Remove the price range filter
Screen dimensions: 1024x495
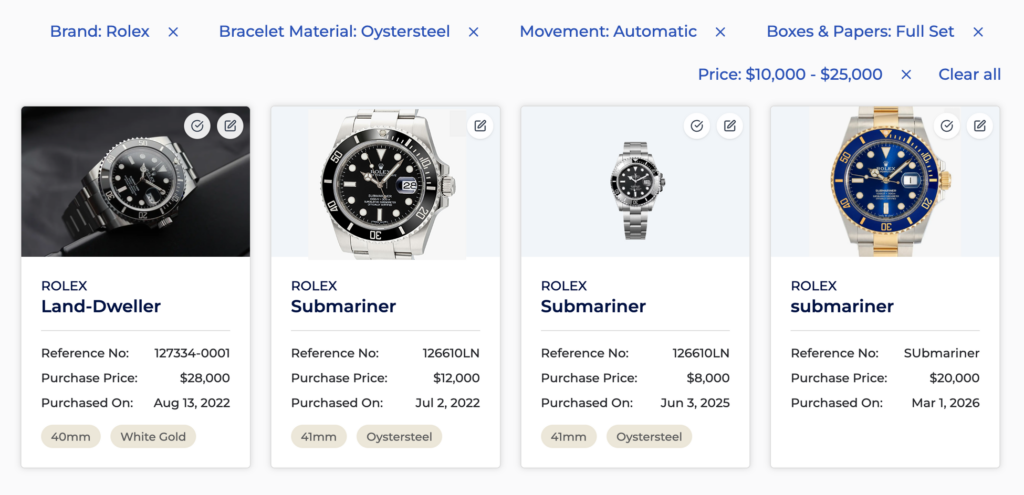[906, 75]
